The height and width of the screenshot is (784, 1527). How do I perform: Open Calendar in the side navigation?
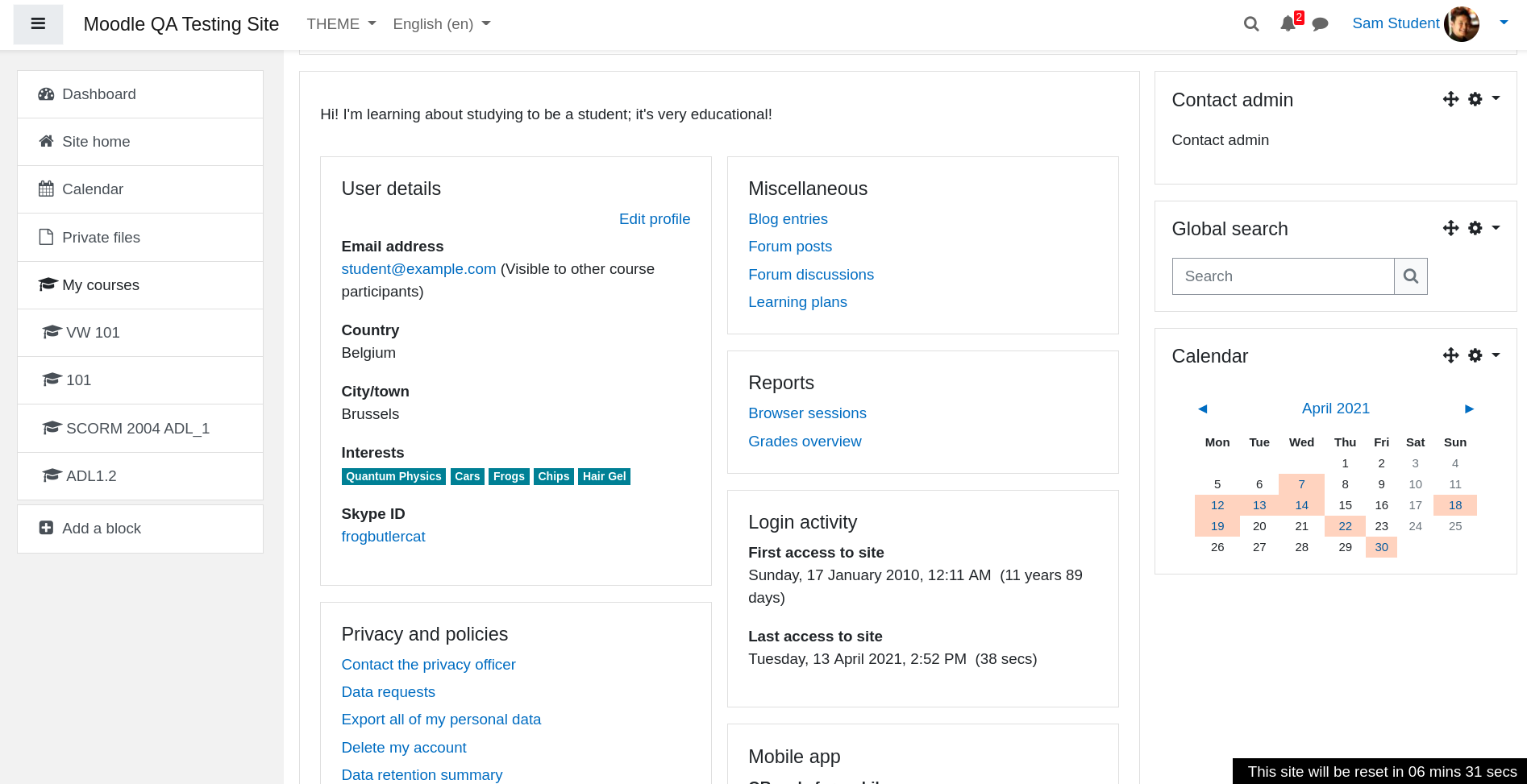coord(140,189)
